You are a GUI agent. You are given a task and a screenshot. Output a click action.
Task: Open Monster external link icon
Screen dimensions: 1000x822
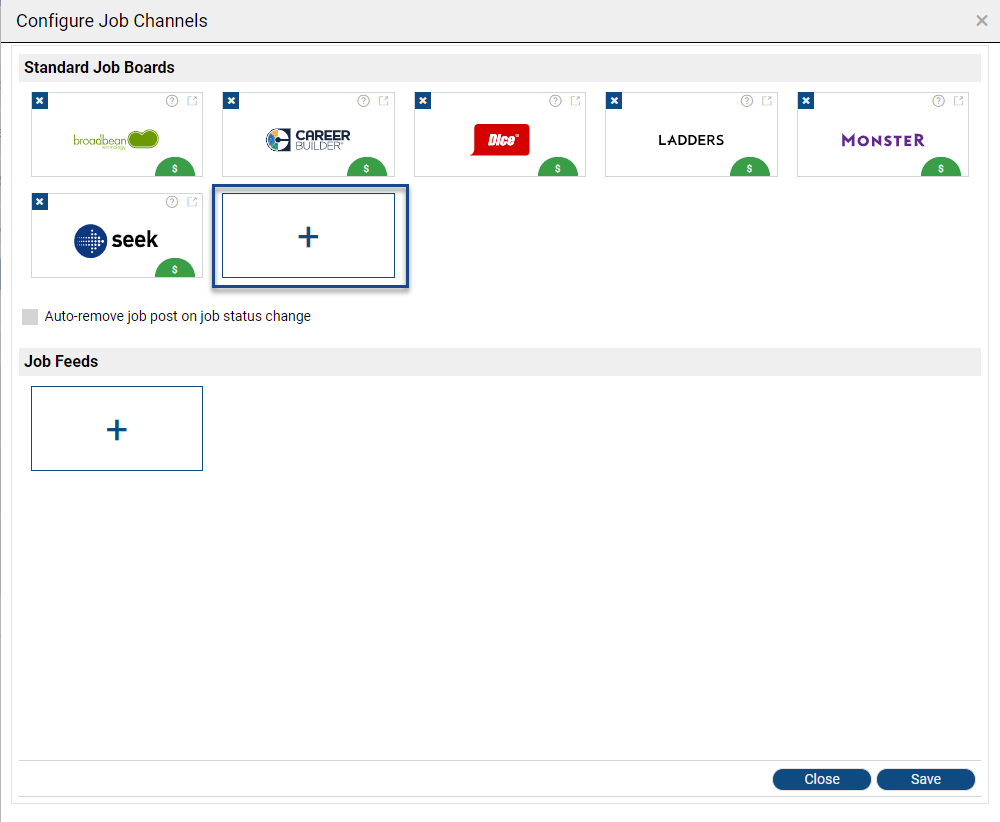pyautogui.click(x=959, y=101)
